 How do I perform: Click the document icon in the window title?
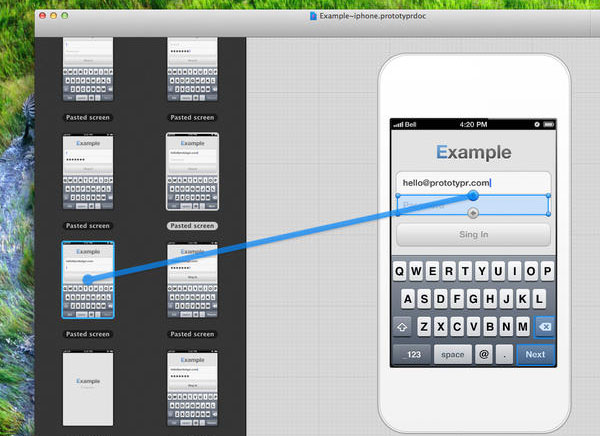click(313, 16)
